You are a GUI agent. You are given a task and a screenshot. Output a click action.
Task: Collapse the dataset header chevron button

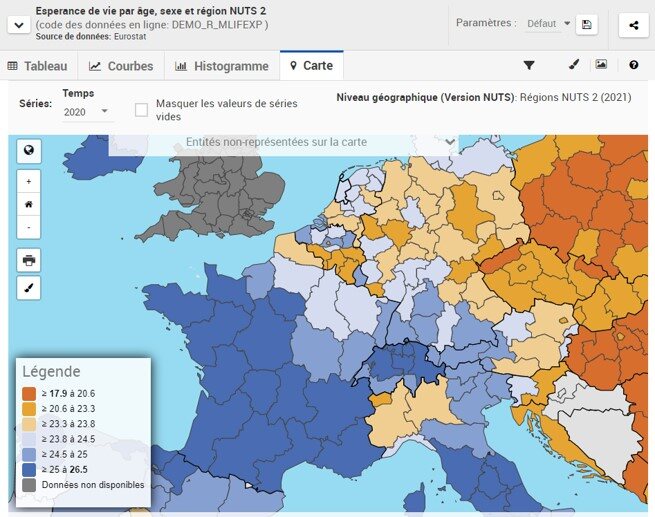19,25
